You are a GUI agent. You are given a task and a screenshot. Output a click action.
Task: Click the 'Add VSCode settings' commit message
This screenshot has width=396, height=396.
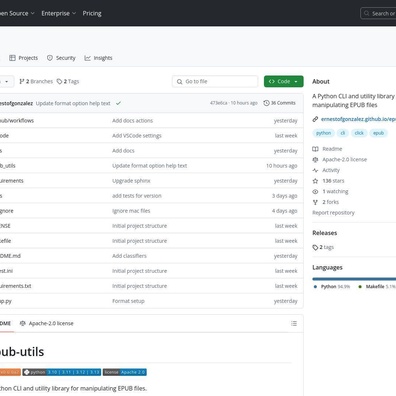point(137,136)
